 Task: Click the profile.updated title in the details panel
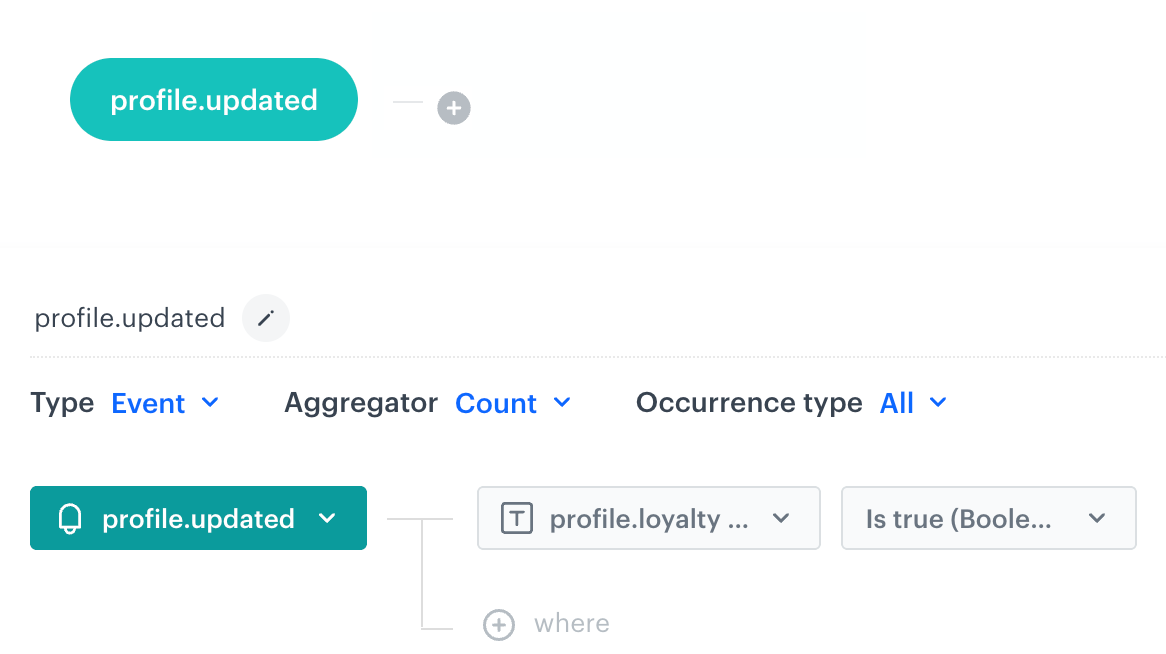pyautogui.click(x=130, y=318)
